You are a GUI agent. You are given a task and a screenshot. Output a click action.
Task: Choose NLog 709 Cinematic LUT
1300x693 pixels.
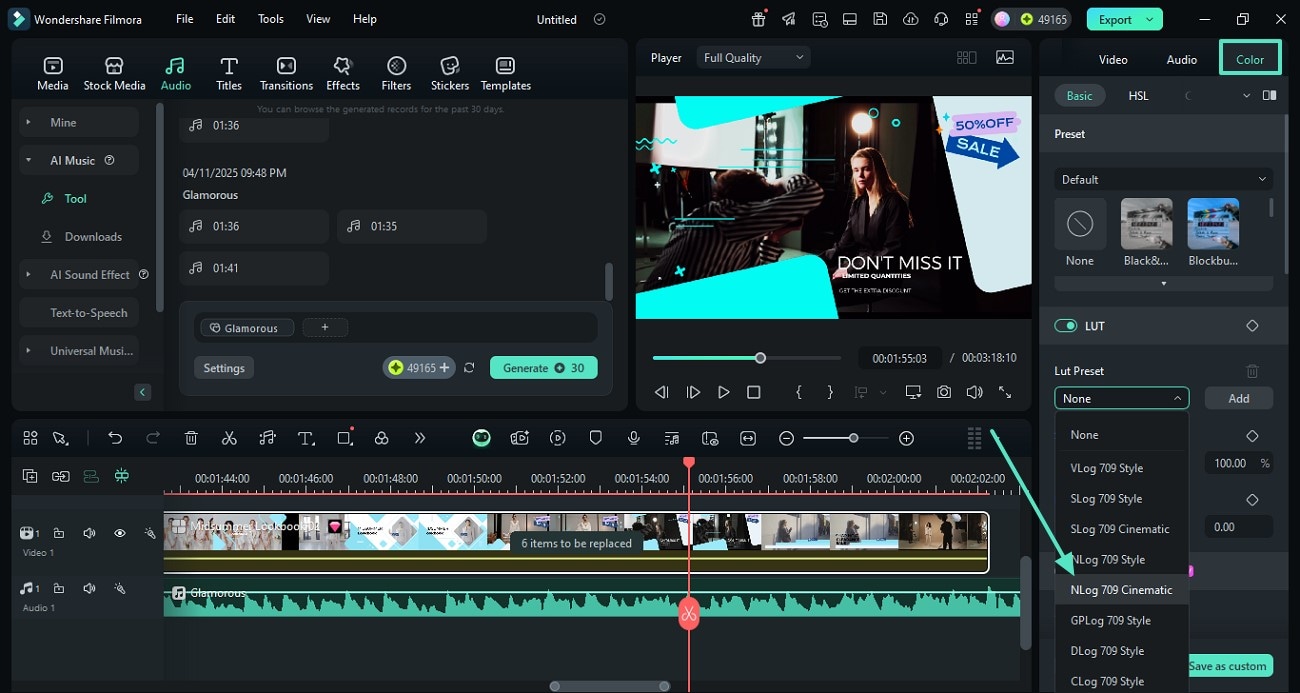[1121, 590]
